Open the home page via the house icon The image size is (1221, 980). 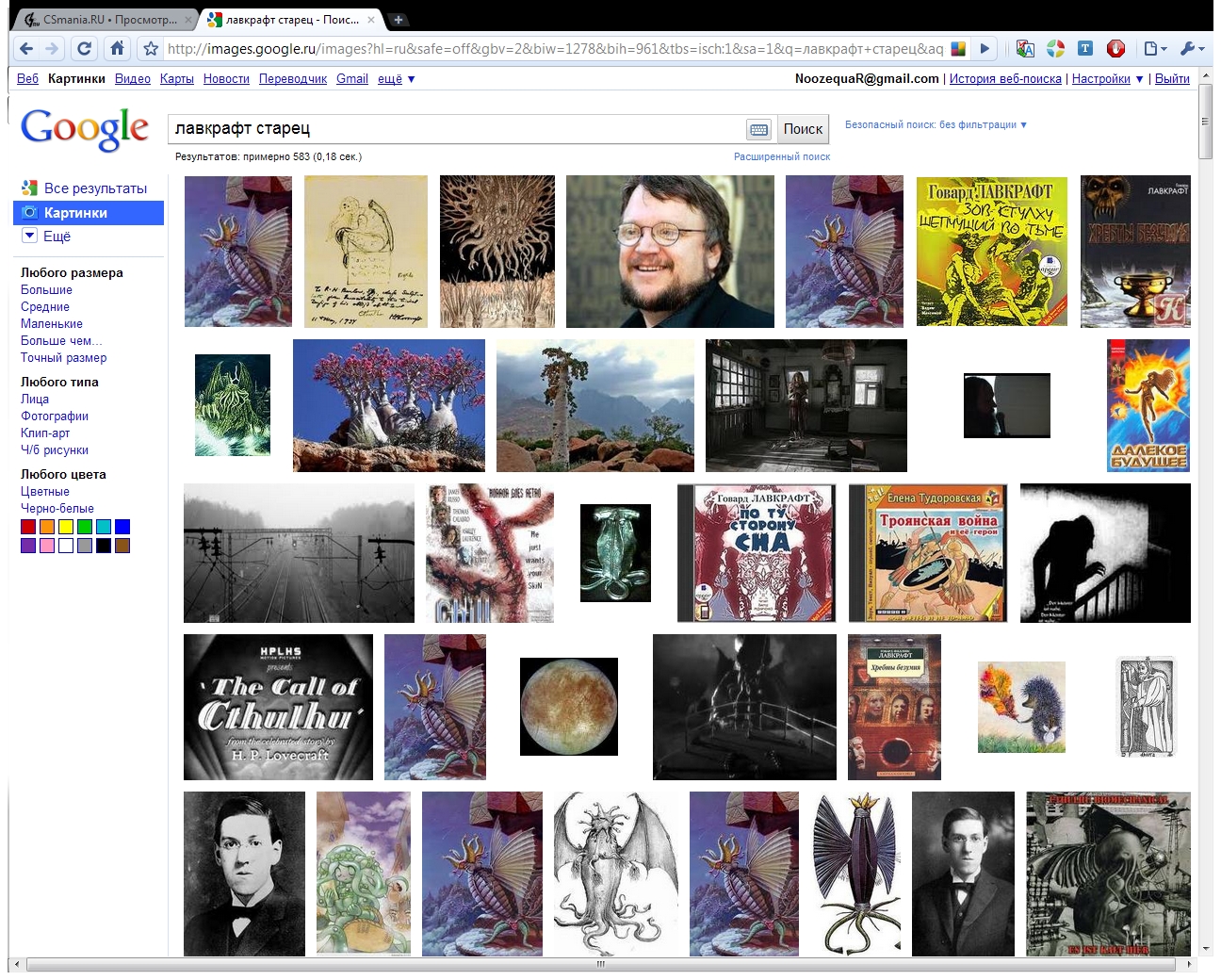tap(117, 49)
